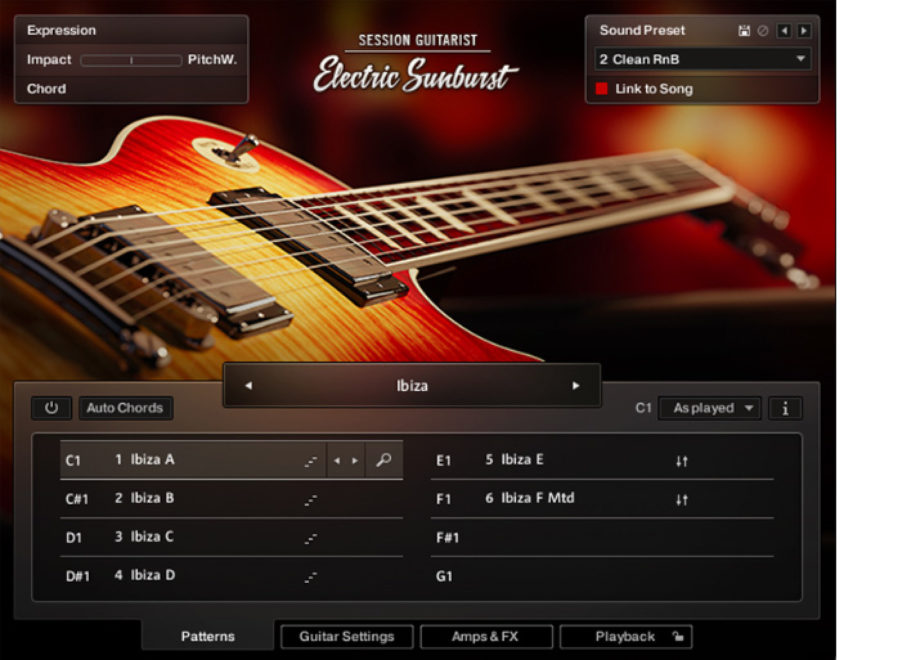This screenshot has width=900, height=660.
Task: Switch to the Guitar Settings tab
Action: click(346, 637)
